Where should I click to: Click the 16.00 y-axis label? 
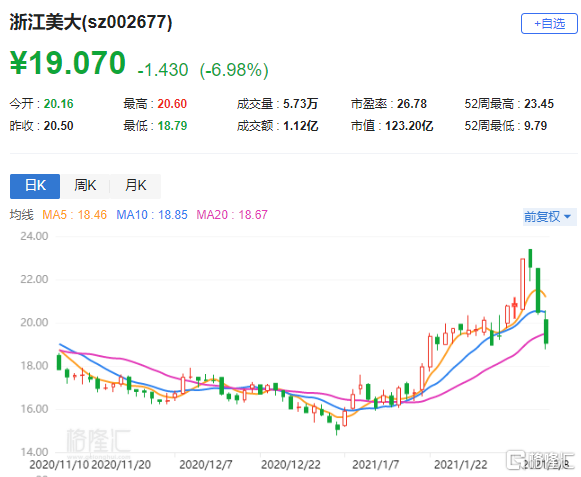click(x=34, y=409)
